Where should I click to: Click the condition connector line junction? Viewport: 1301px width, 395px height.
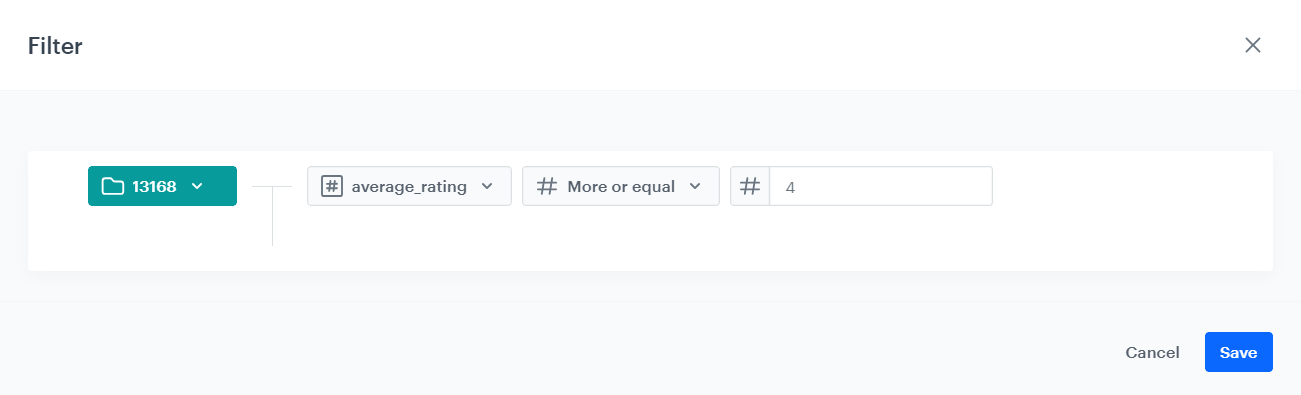tap(272, 186)
